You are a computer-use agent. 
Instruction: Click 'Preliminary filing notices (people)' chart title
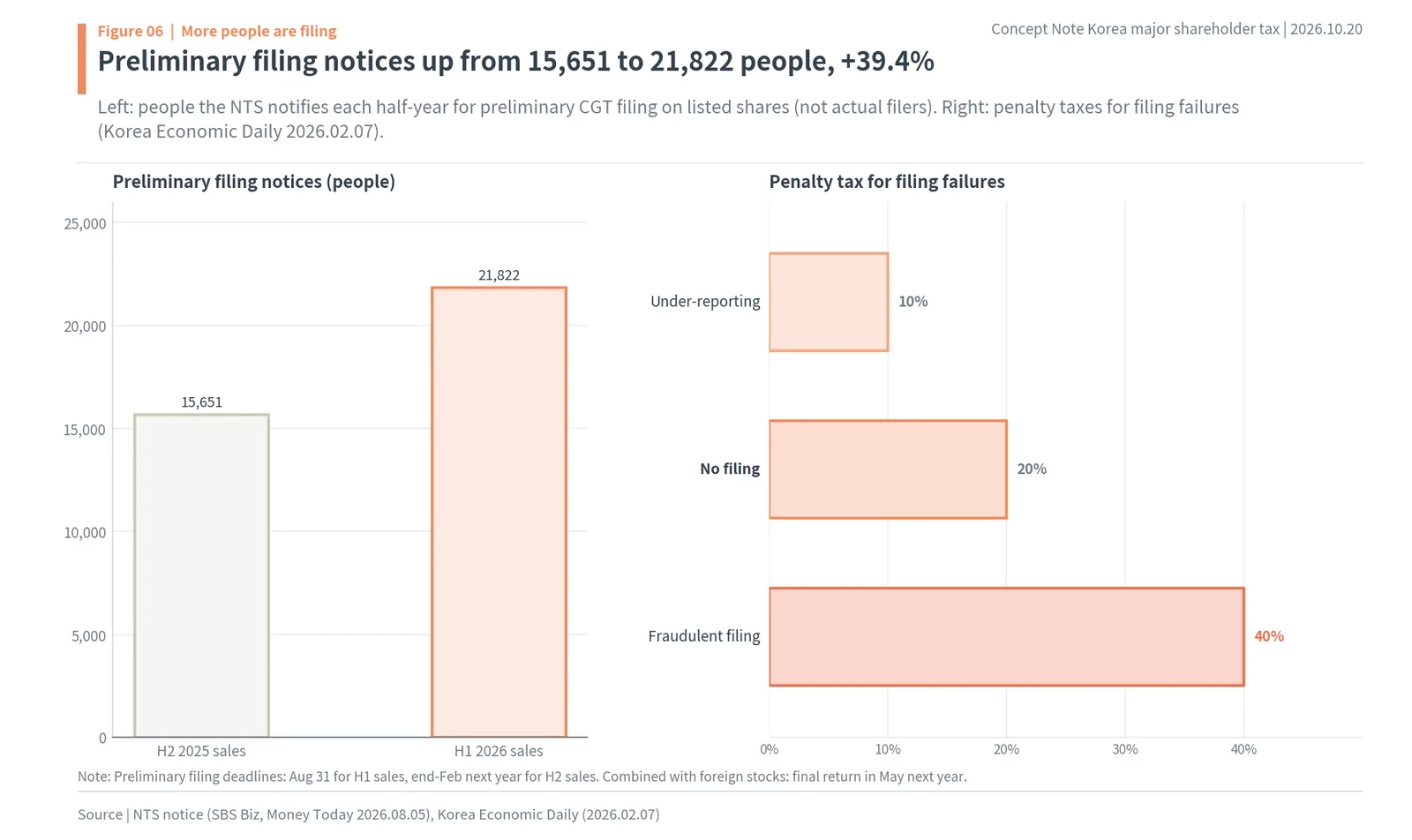[x=254, y=182]
